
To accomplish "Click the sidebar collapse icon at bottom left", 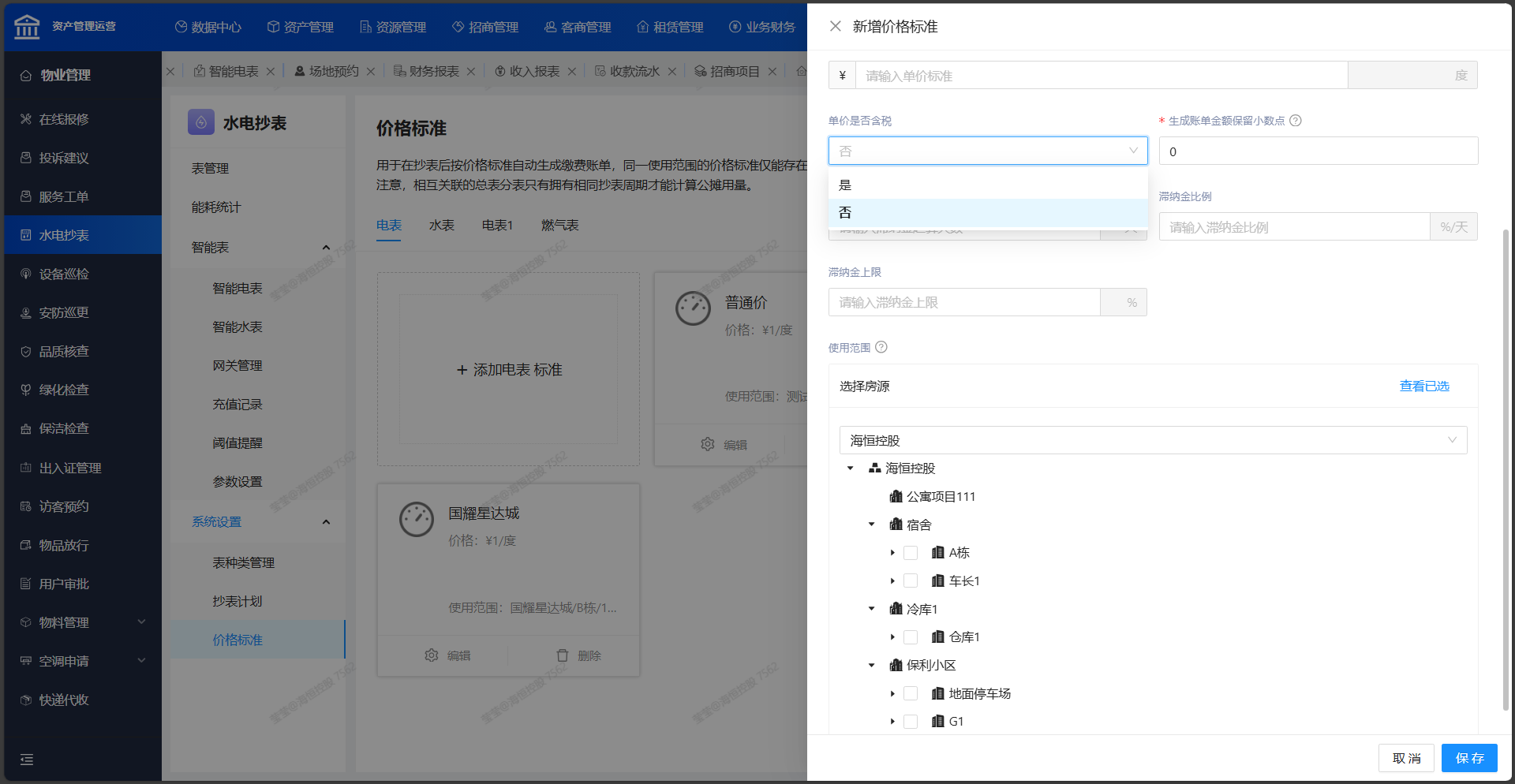I will pos(27,760).
